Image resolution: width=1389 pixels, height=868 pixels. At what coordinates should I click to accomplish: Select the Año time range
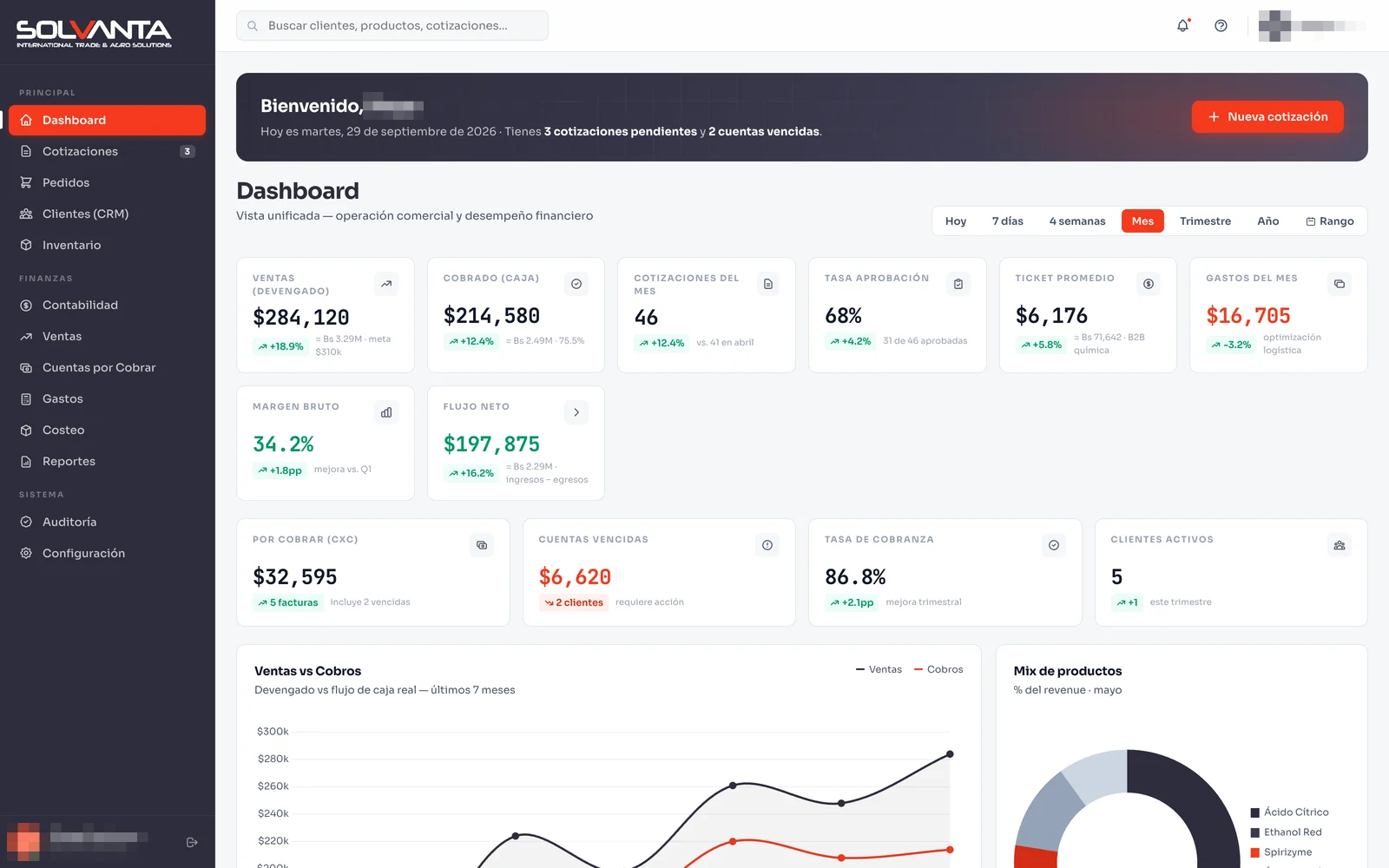1268,221
